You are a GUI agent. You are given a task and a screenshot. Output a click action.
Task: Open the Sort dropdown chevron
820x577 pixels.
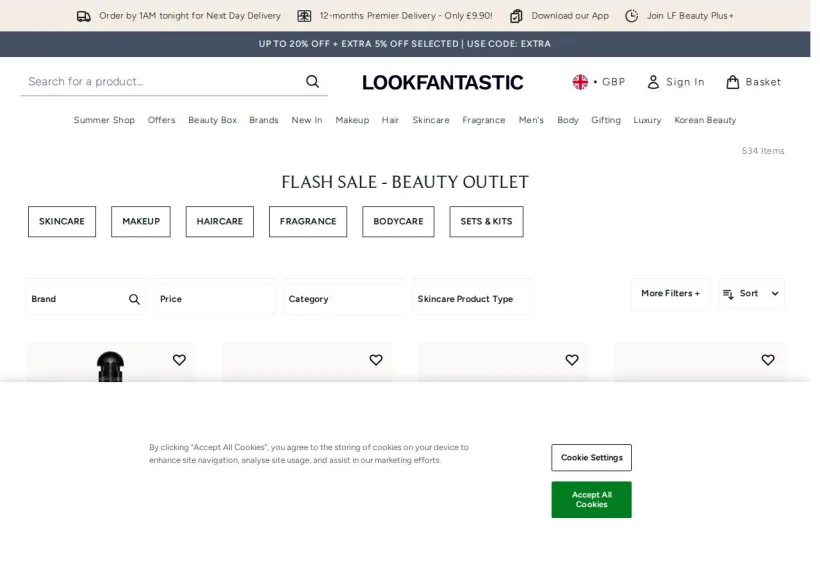point(775,293)
